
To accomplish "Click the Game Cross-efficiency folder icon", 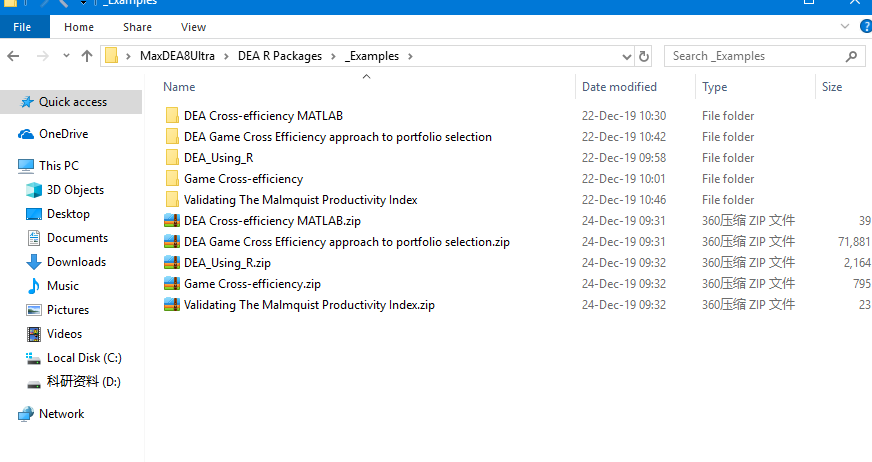I will (x=172, y=179).
